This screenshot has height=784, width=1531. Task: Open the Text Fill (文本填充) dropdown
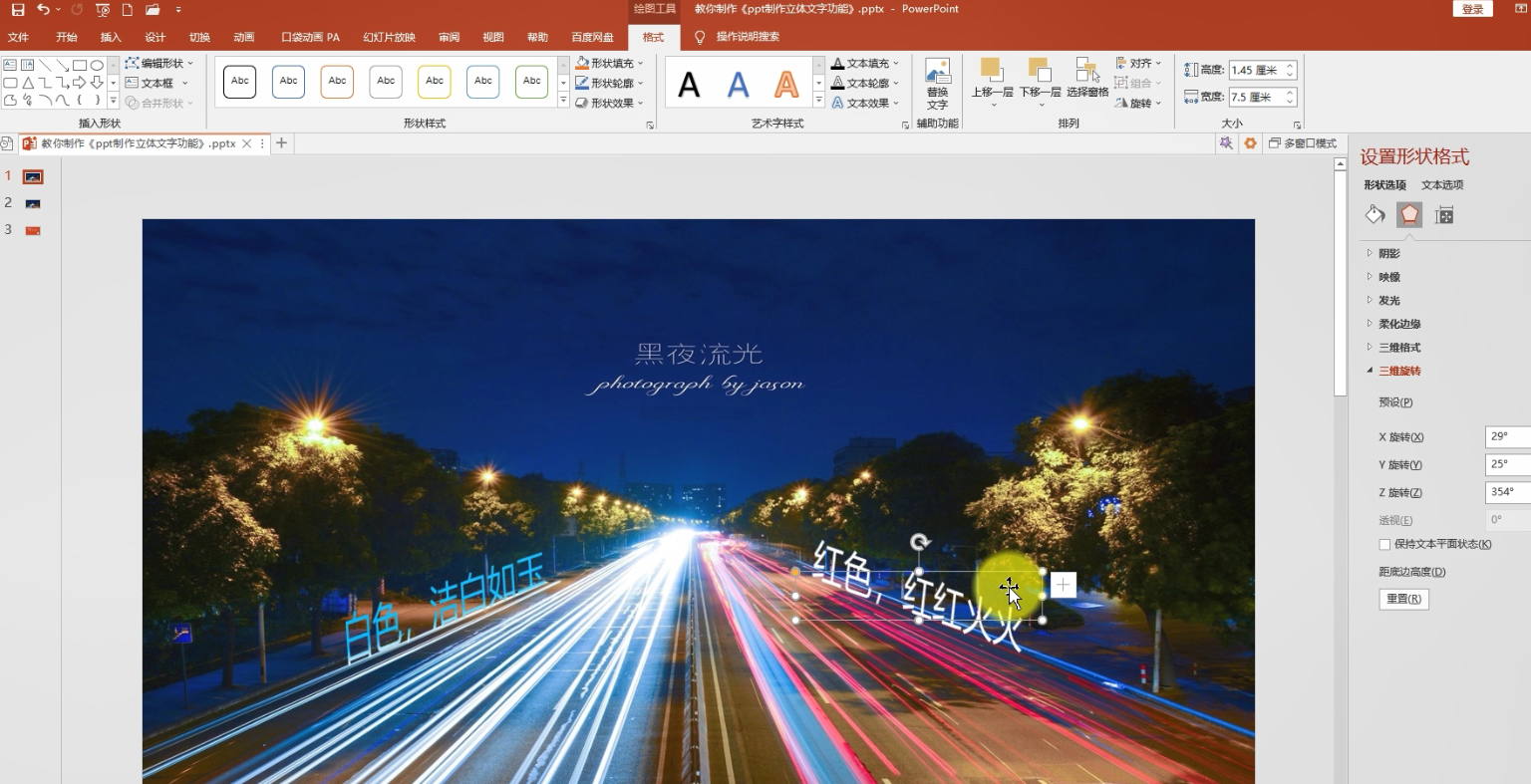(866, 63)
